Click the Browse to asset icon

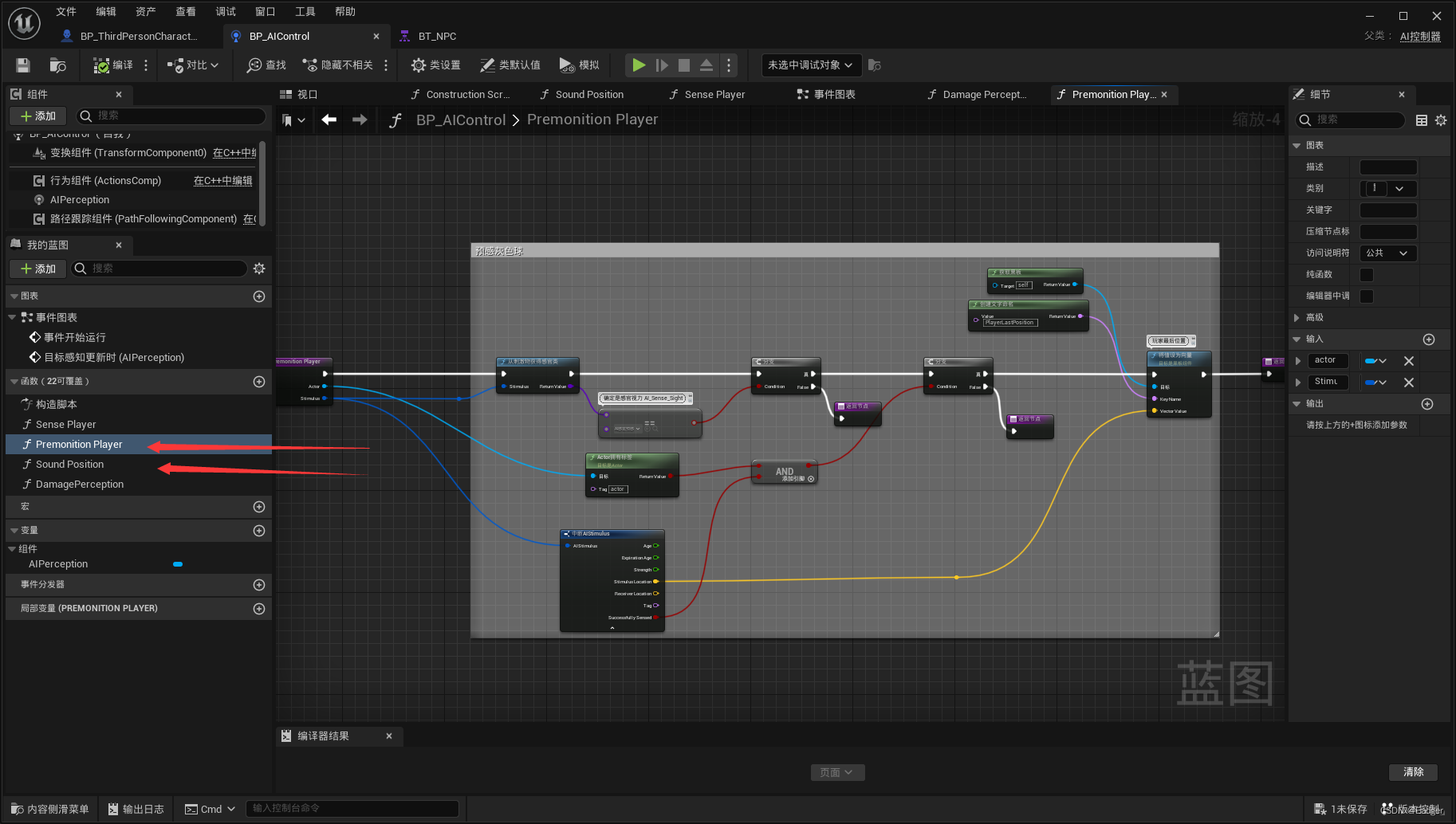[x=57, y=65]
